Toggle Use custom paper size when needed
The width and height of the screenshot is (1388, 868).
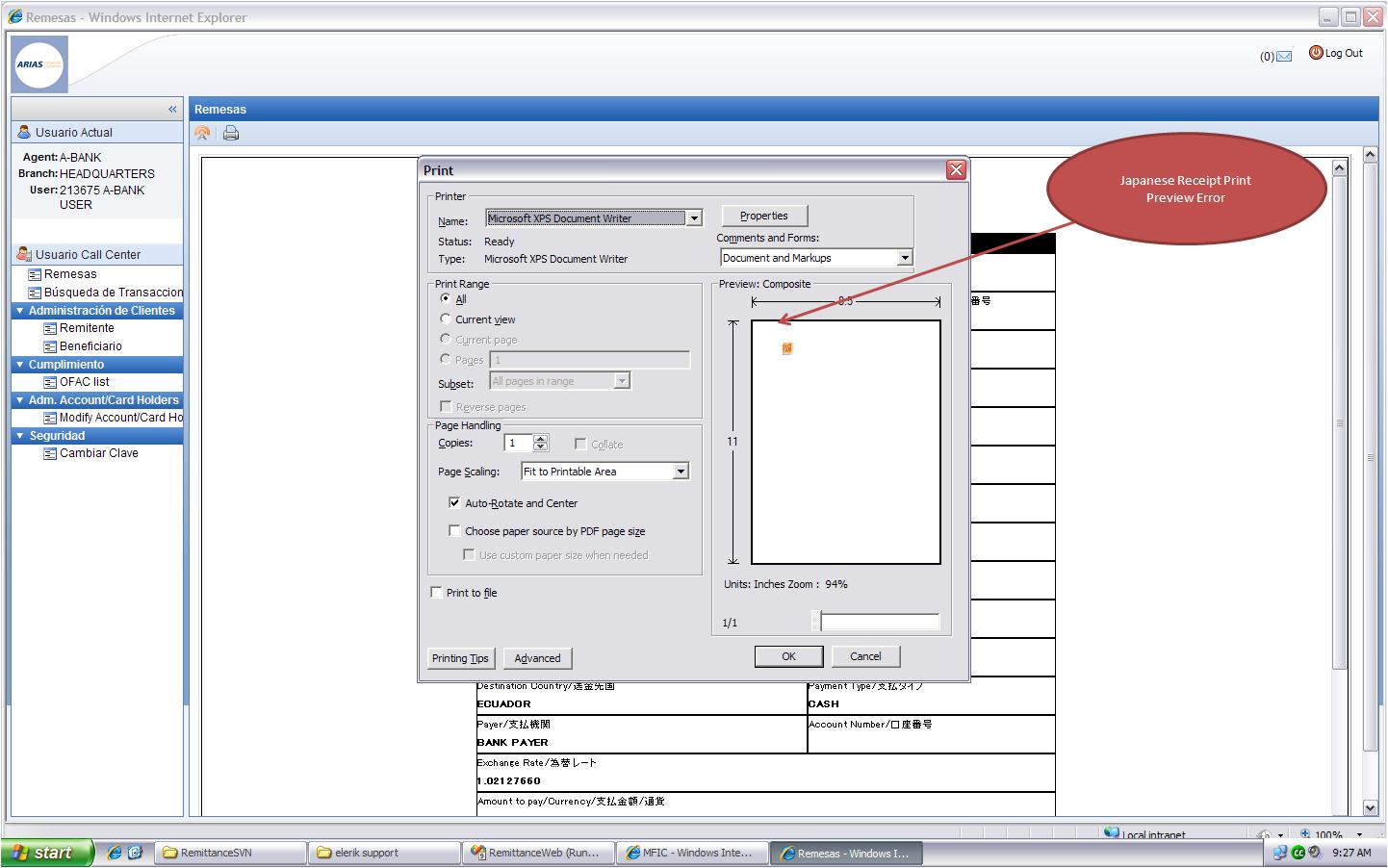click(x=469, y=554)
